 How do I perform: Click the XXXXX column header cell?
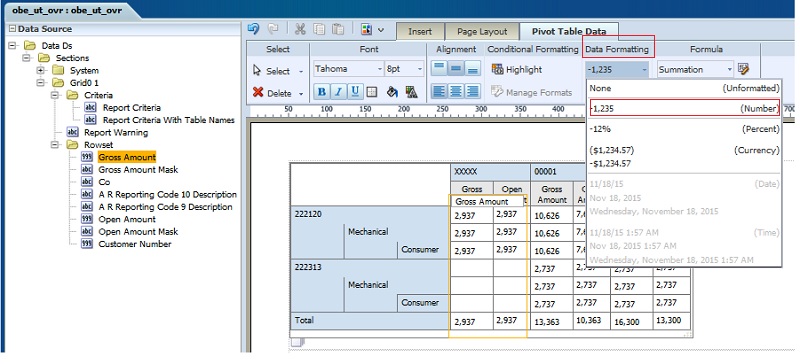coord(490,172)
